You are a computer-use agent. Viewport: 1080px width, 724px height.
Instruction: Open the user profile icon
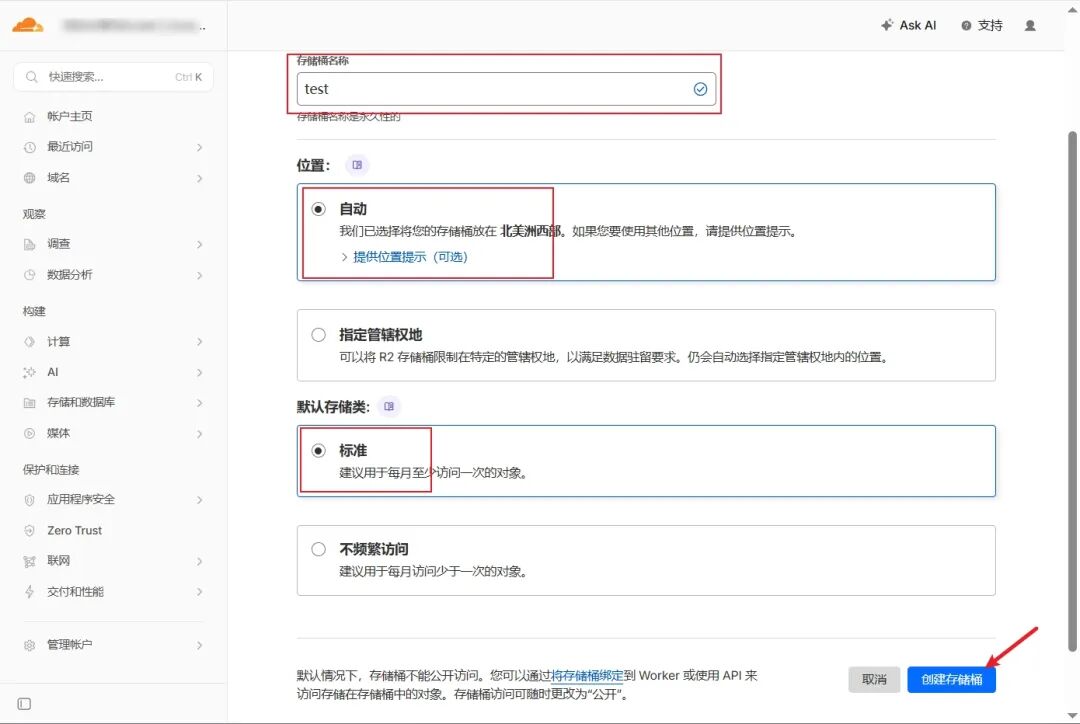pyautogui.click(x=1030, y=25)
